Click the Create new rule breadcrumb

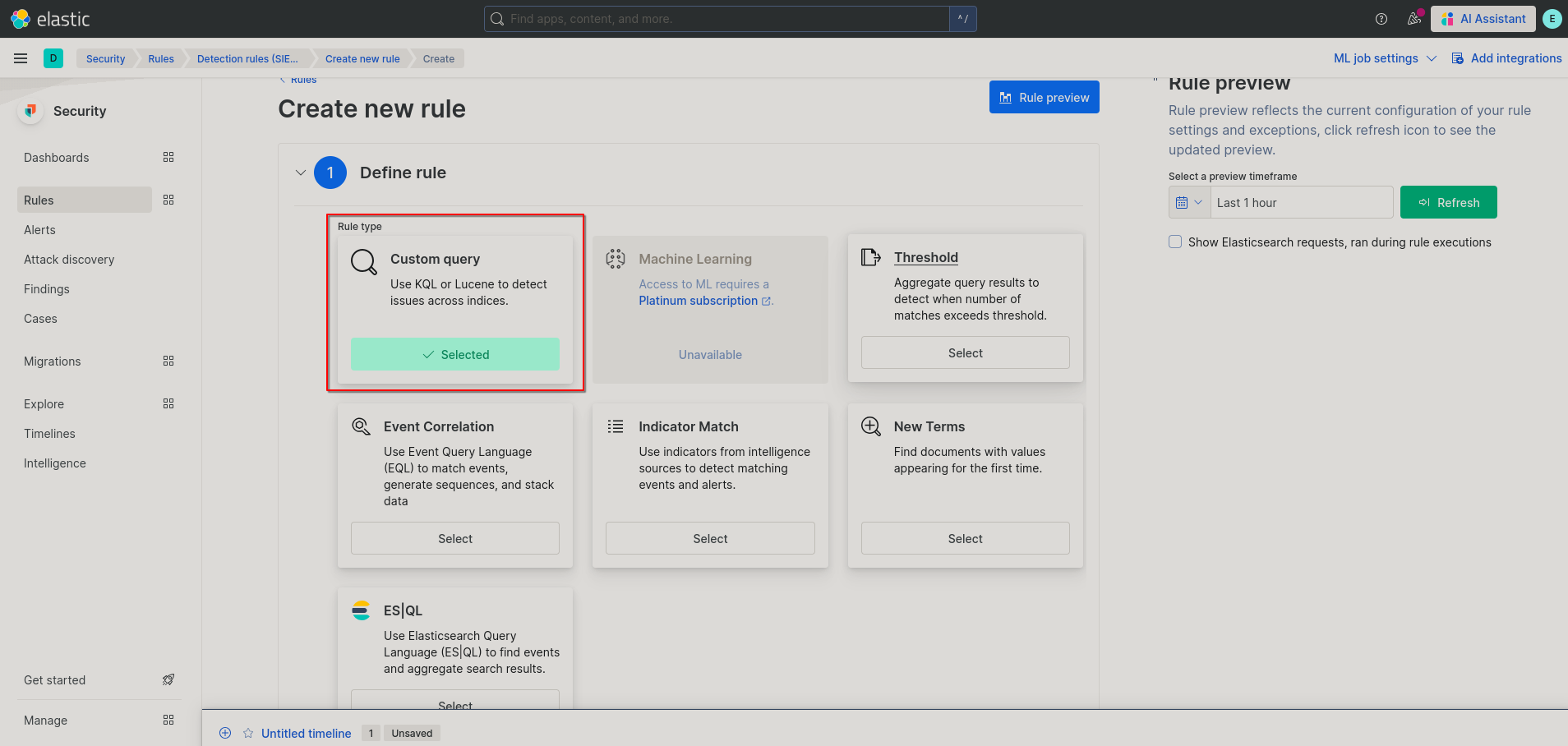(x=362, y=58)
